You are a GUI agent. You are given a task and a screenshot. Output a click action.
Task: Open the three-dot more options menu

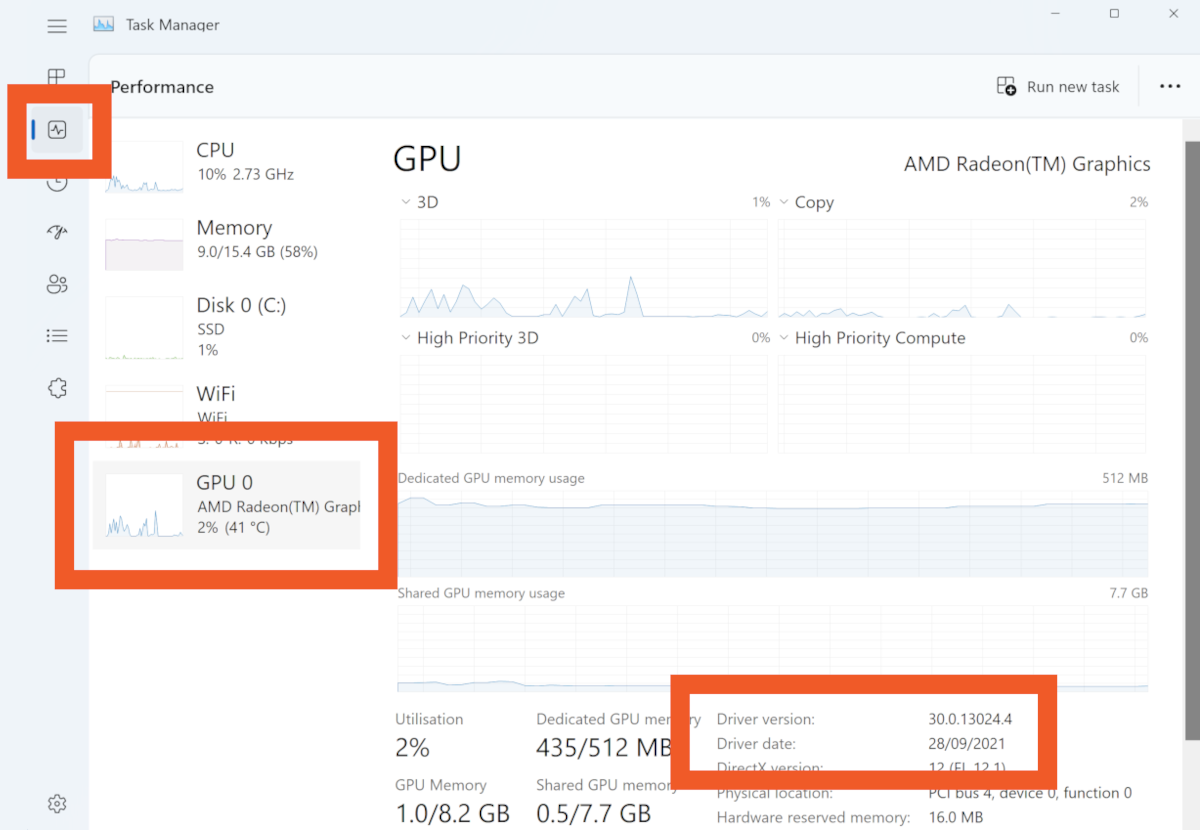1170,87
